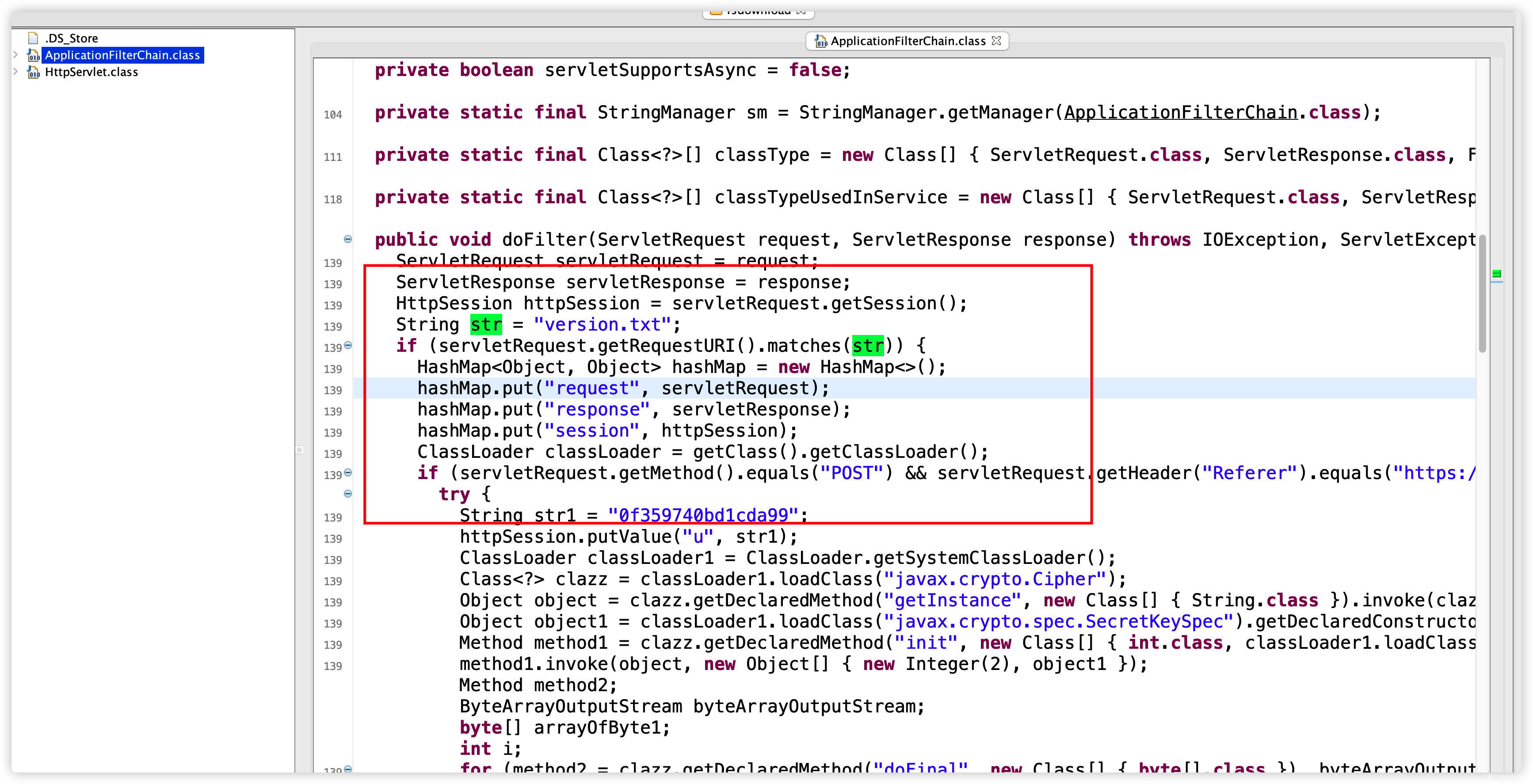The height and width of the screenshot is (784, 1533).
Task: Expand the ApplicationFilterChain.class tree node
Action: coord(15,55)
